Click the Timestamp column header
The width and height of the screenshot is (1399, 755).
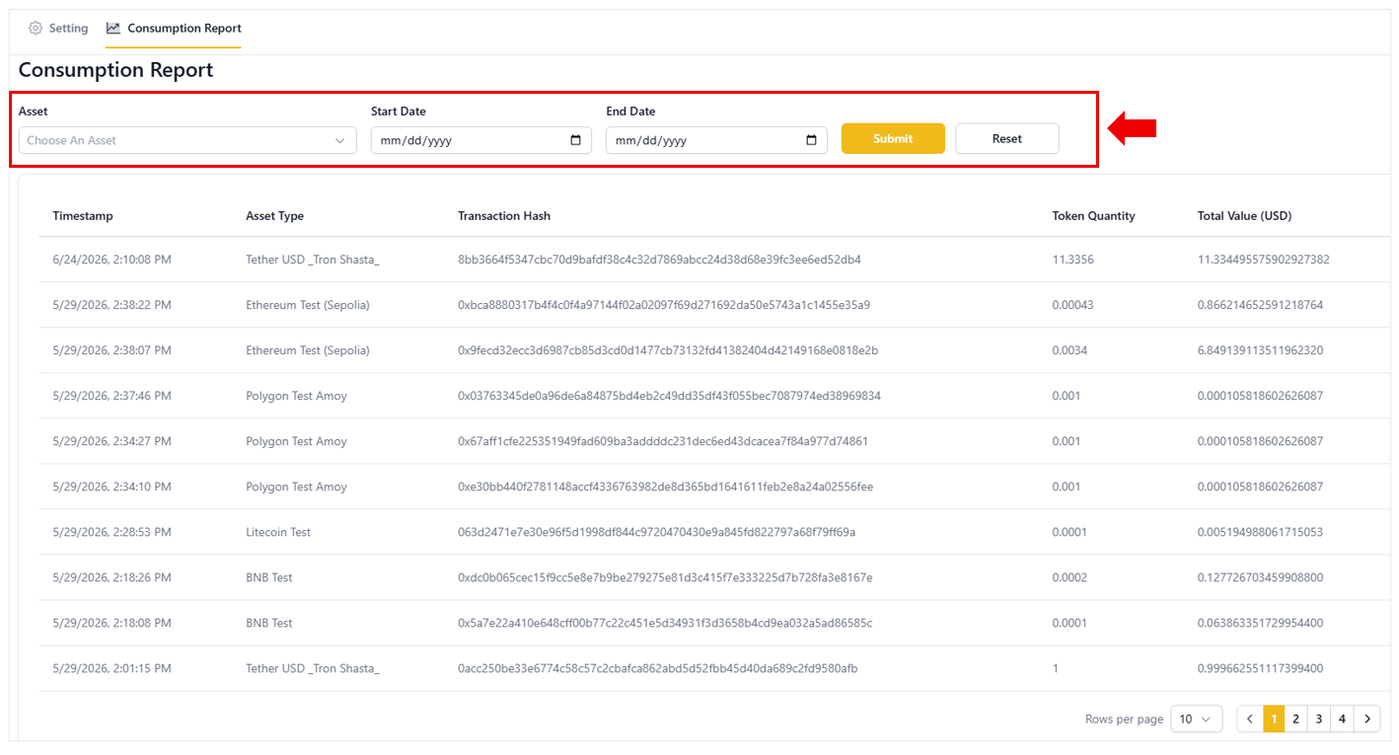point(83,216)
